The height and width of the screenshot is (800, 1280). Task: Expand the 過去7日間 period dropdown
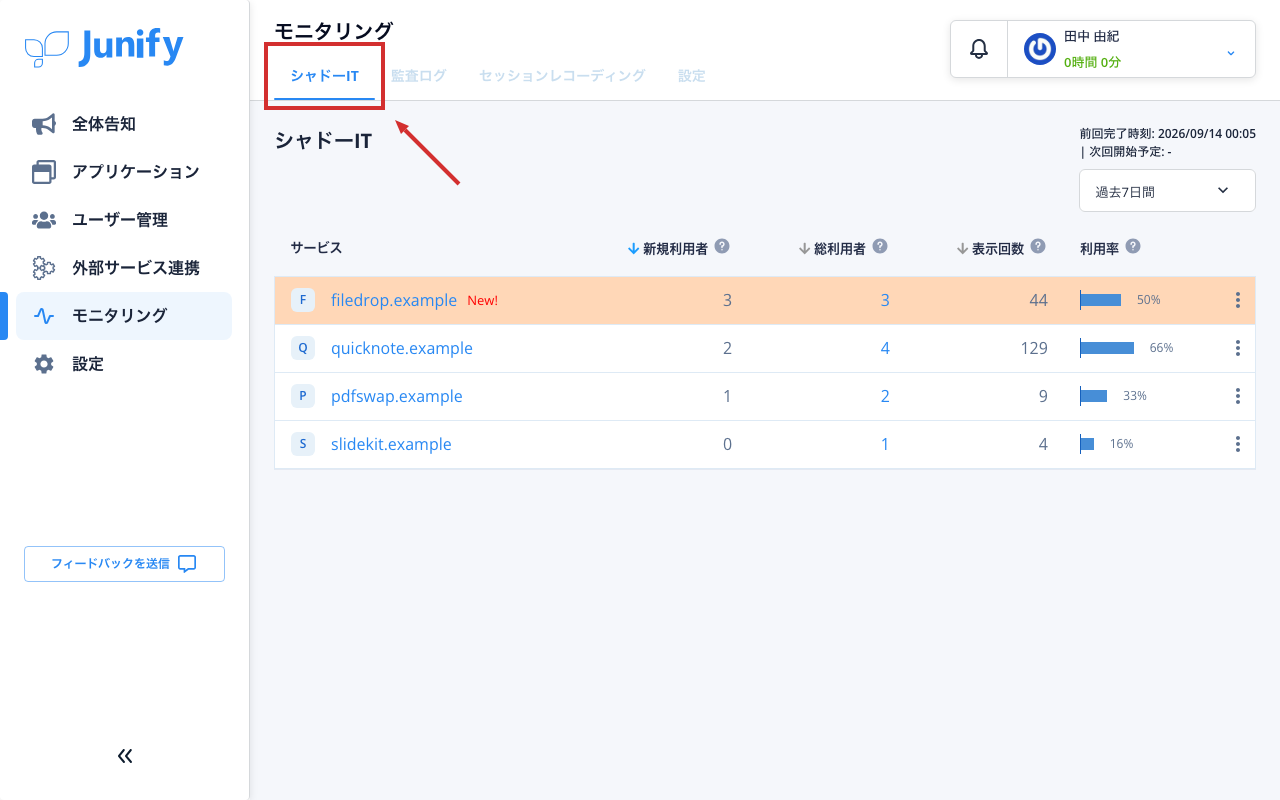1167,190
